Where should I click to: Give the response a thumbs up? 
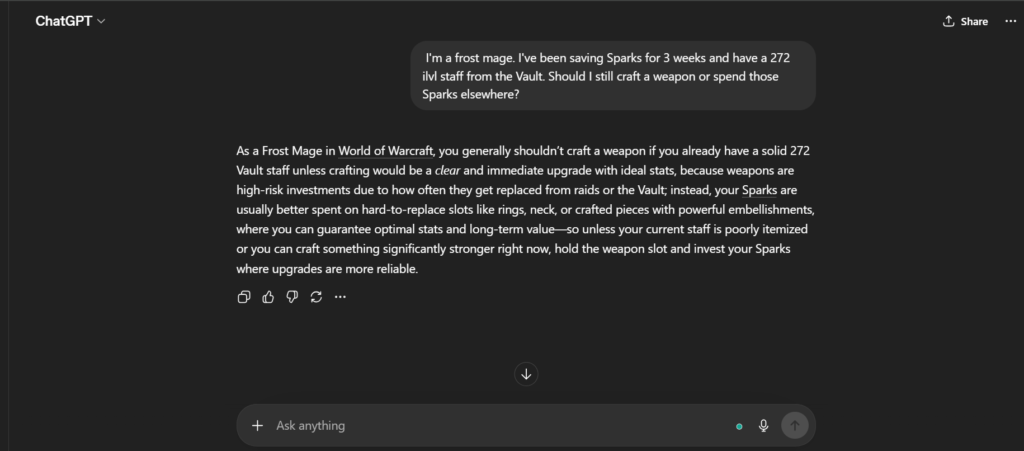tap(268, 297)
